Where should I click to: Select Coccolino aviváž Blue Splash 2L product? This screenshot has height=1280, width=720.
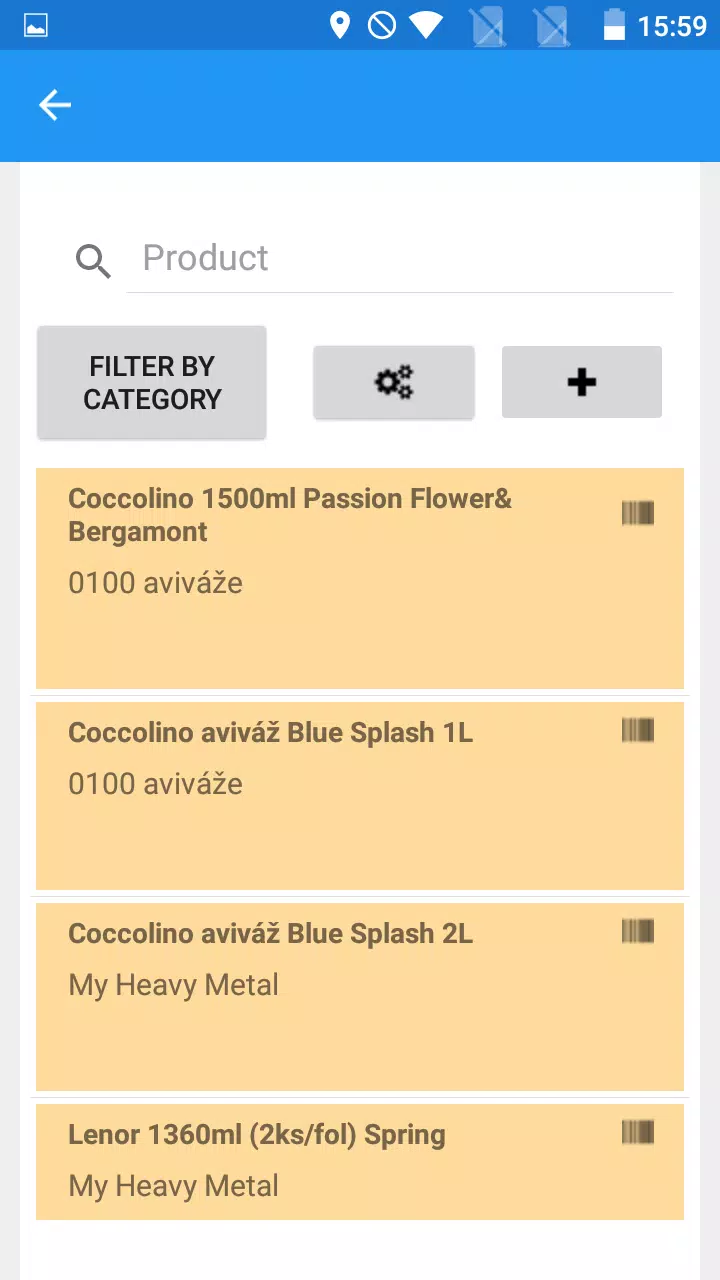360,997
